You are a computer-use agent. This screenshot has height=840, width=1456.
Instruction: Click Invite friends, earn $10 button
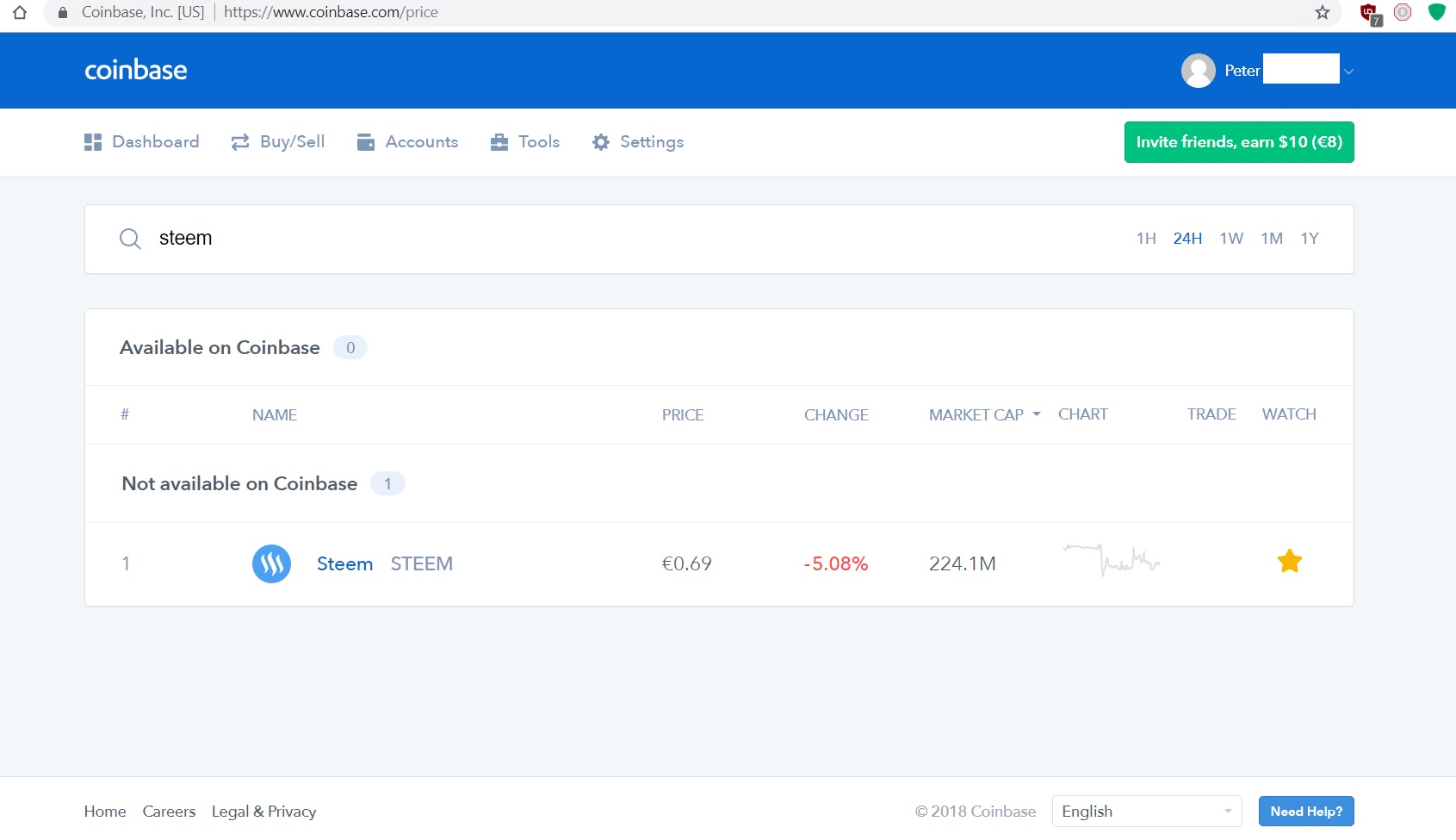(1239, 142)
